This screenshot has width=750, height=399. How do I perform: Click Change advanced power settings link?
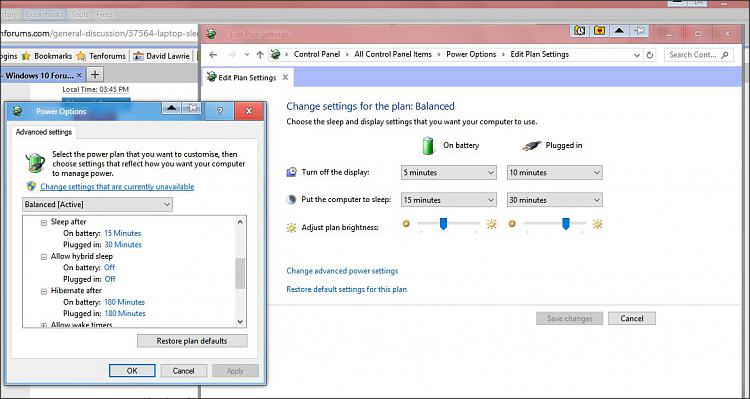click(342, 271)
